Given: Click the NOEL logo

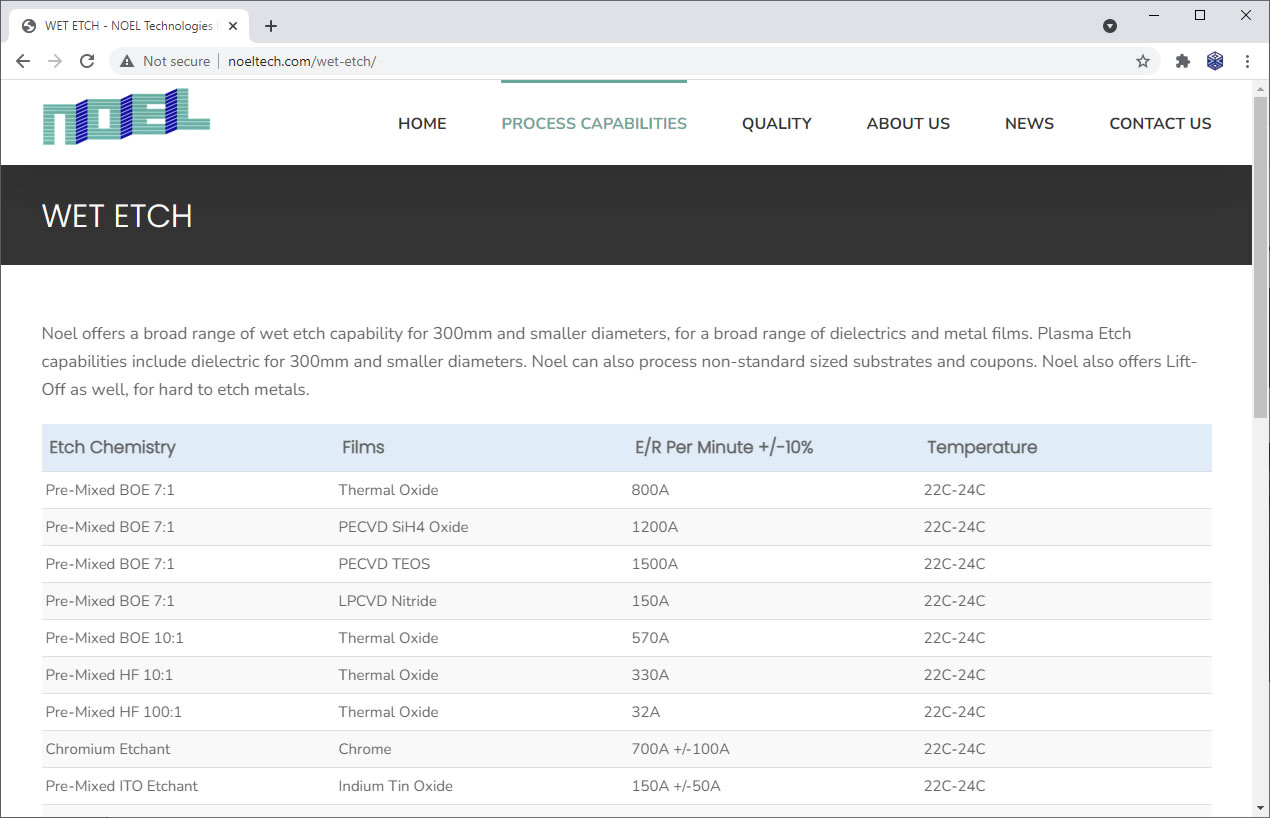Looking at the screenshot, I should click(x=126, y=117).
